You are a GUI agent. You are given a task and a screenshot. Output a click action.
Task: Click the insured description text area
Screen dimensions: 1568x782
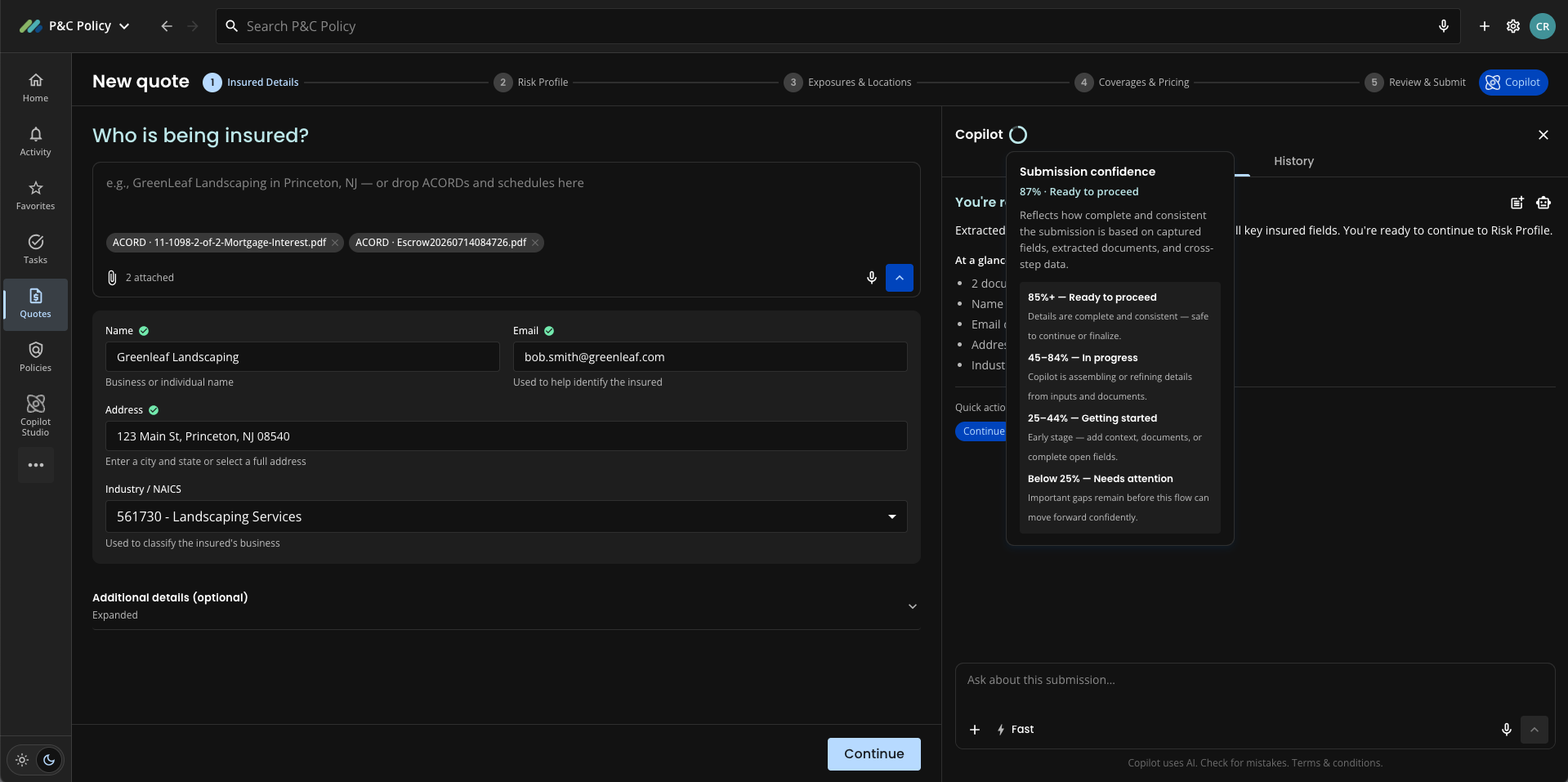(x=507, y=196)
